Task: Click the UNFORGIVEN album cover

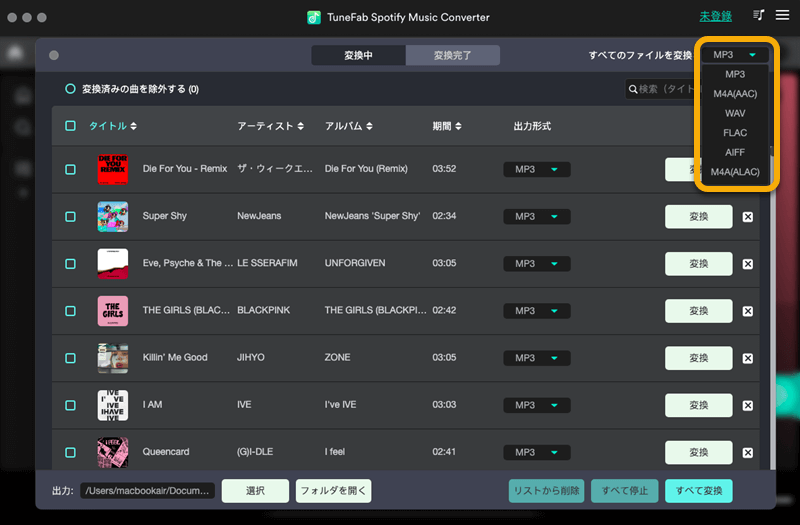Action: coord(113,264)
